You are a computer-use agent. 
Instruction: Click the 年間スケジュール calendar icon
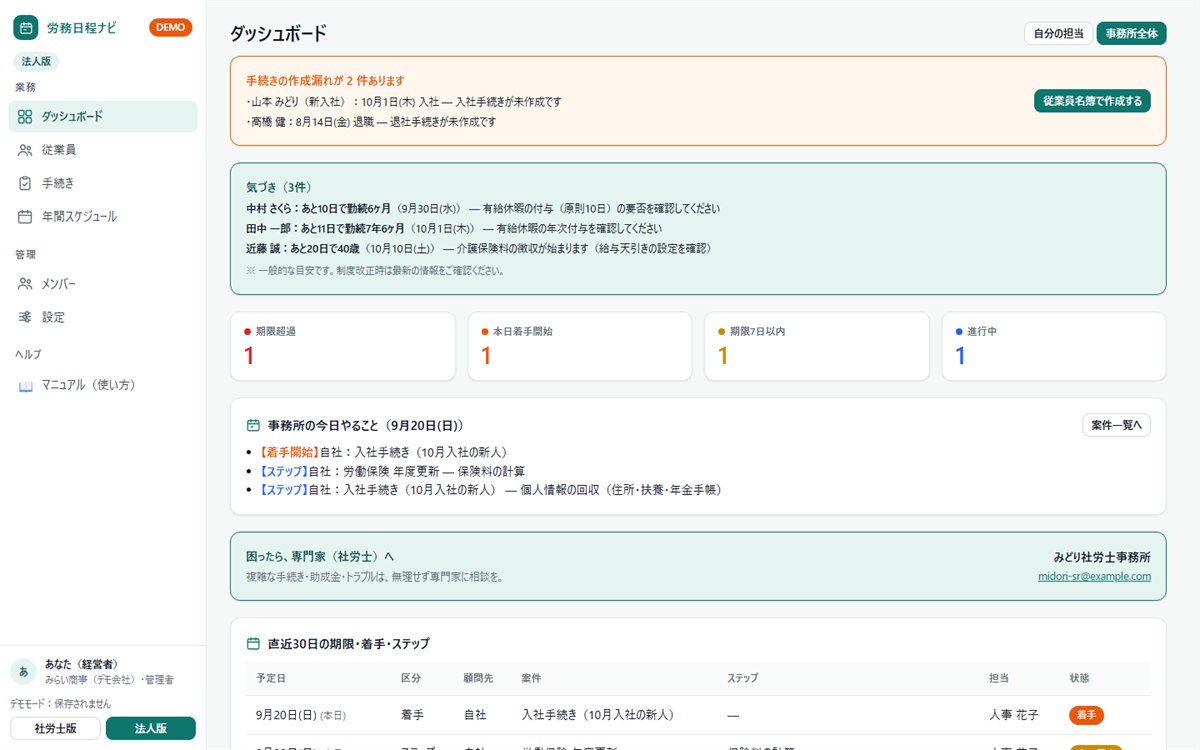25,216
